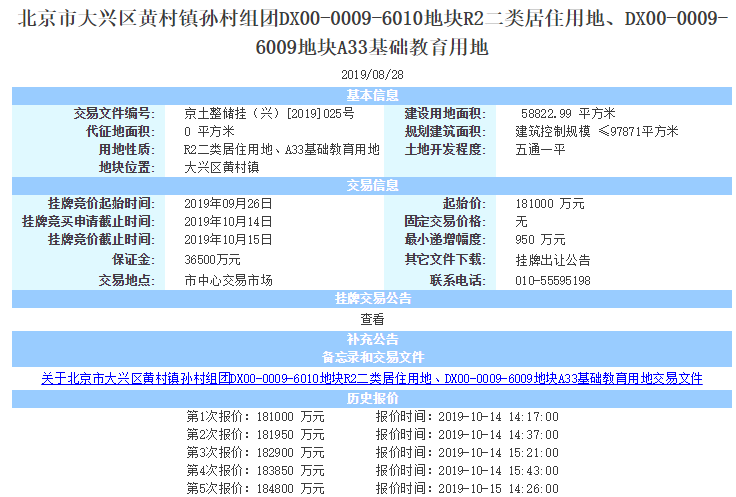Click the 代征地面积 label
736x497 pixels.
point(120,131)
